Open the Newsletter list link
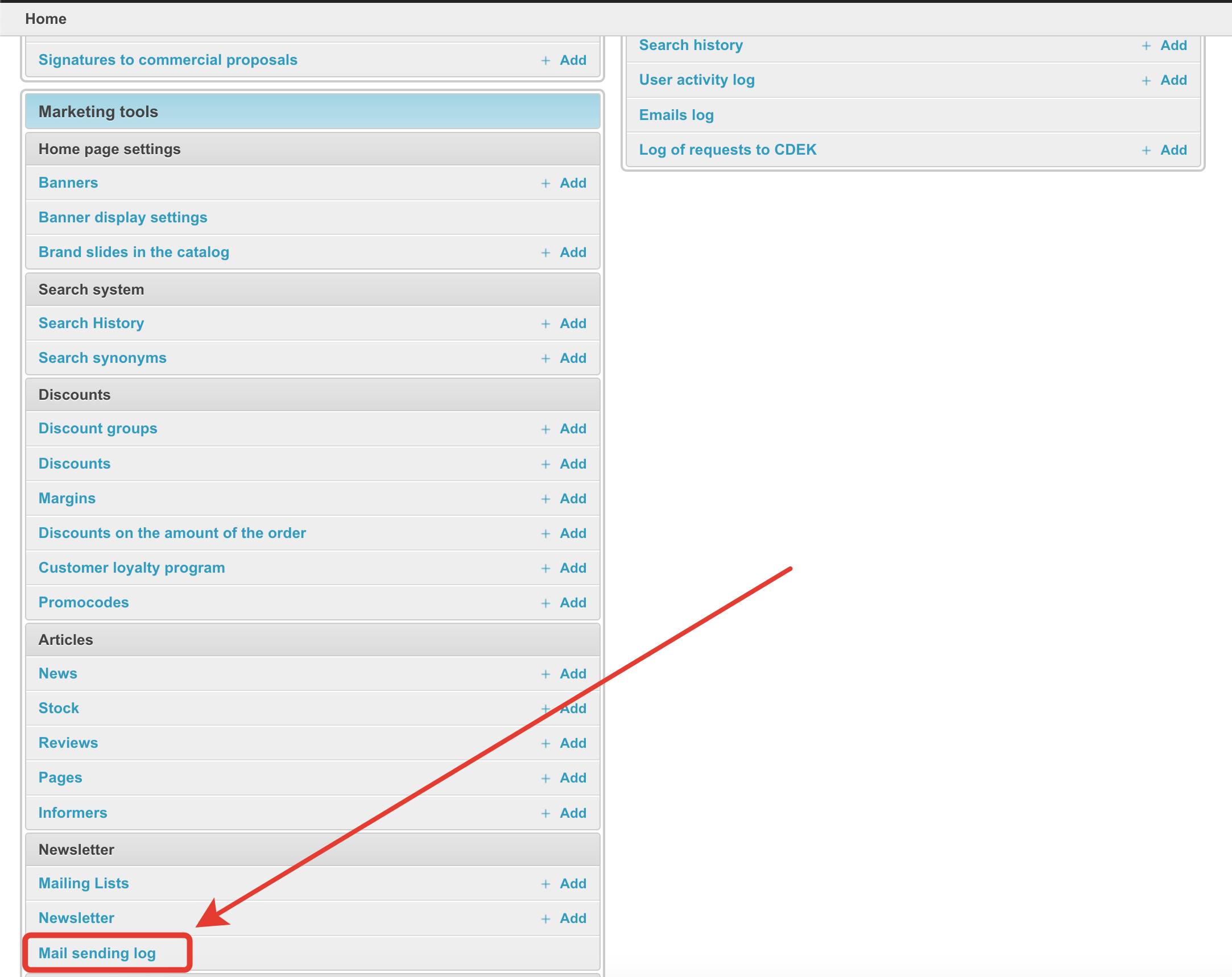This screenshot has width=1232, height=977. pyautogui.click(x=76, y=918)
